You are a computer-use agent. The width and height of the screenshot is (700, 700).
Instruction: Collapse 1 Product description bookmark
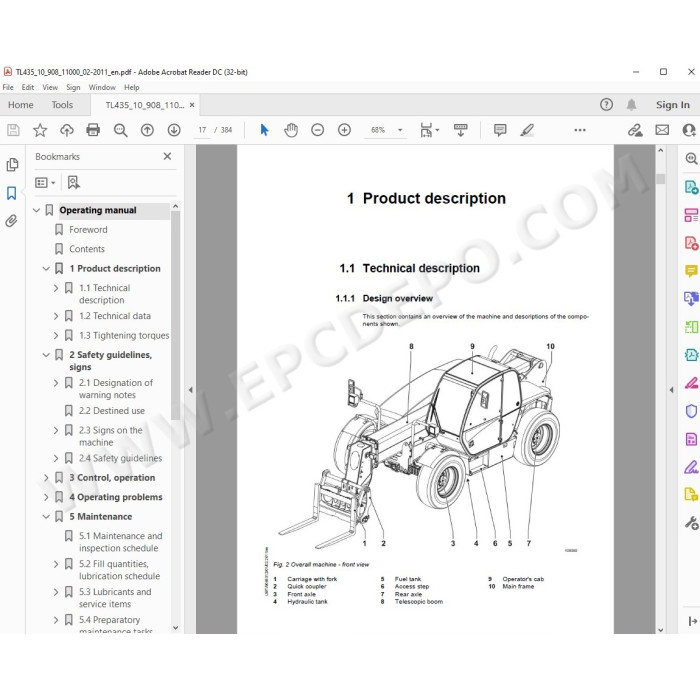click(46, 268)
